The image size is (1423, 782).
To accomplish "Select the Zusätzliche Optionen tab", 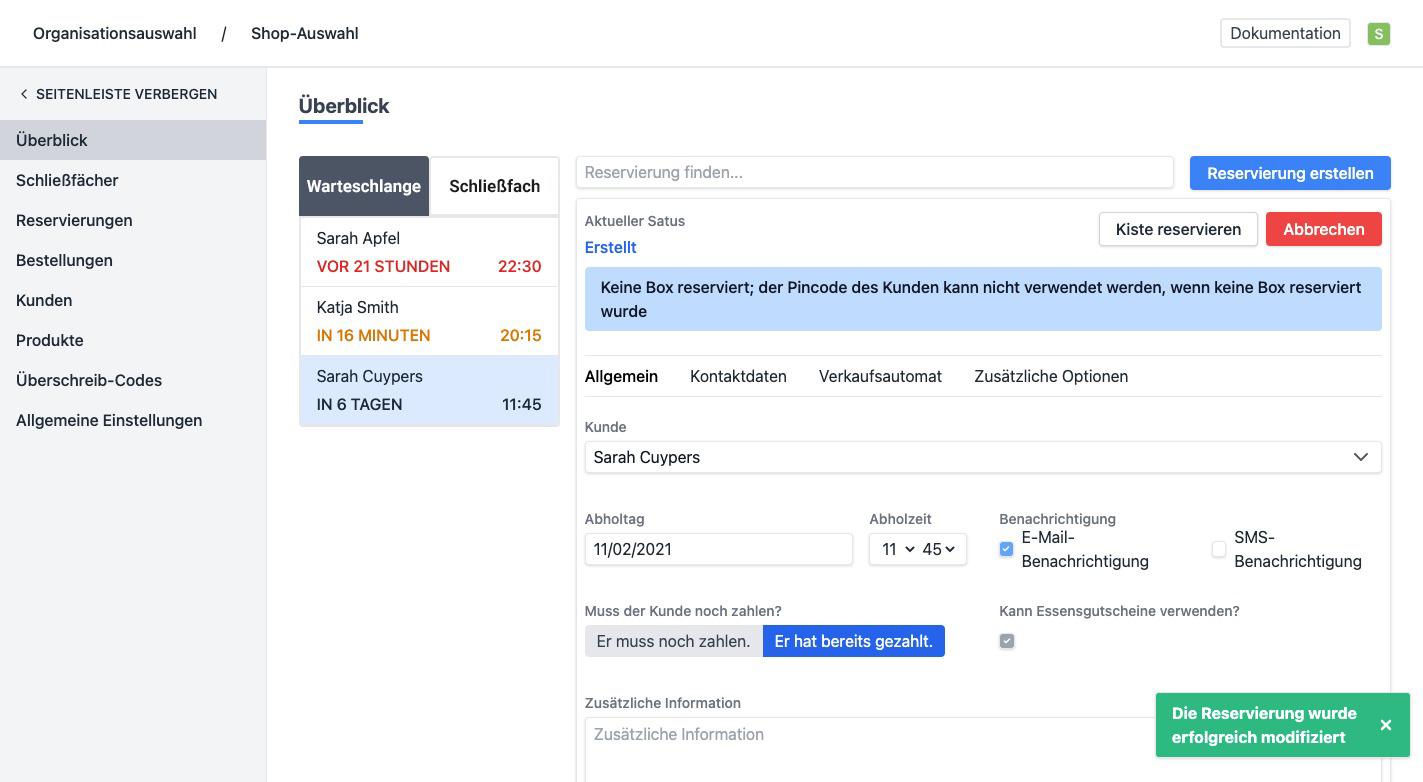I will 1050,376.
